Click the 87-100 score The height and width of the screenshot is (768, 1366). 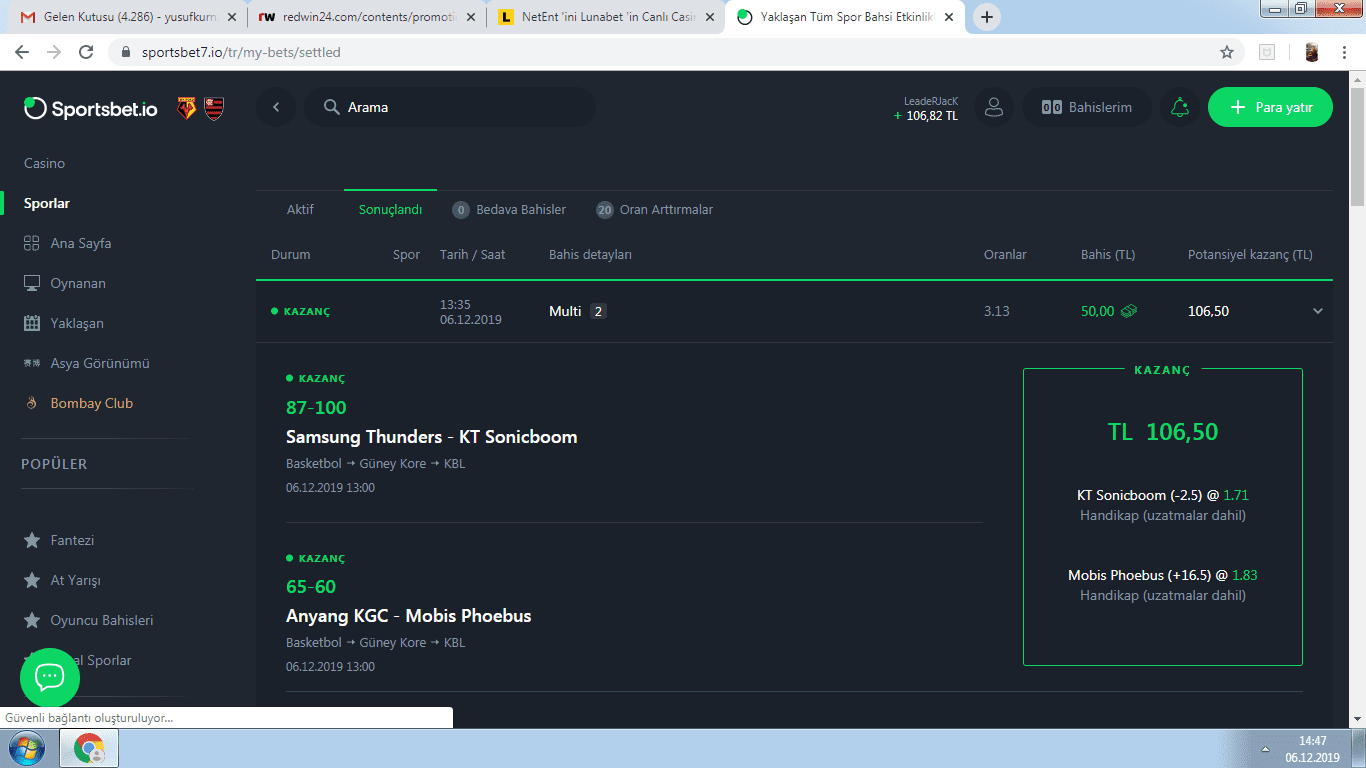pos(316,407)
